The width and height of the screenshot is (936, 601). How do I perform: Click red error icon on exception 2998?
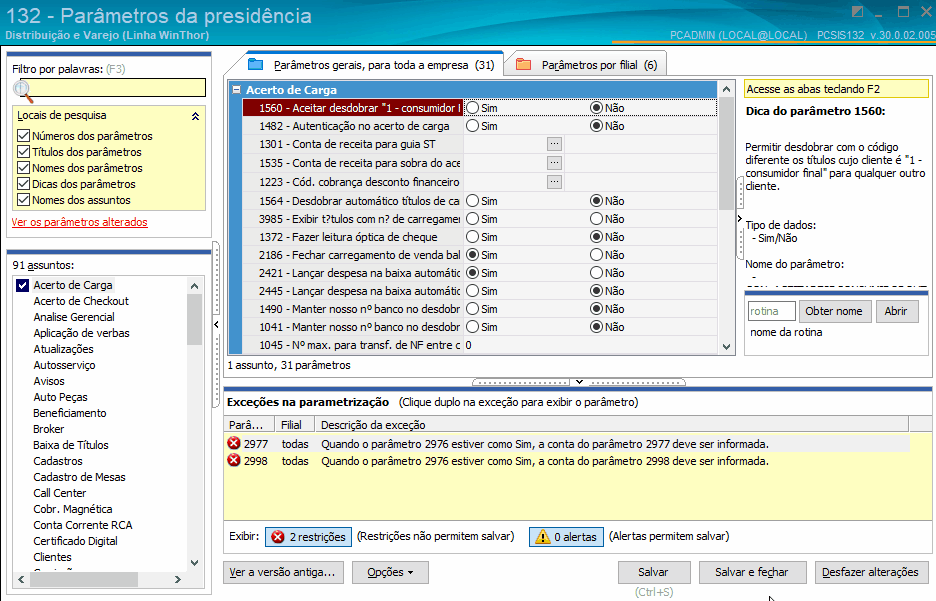click(x=234, y=460)
